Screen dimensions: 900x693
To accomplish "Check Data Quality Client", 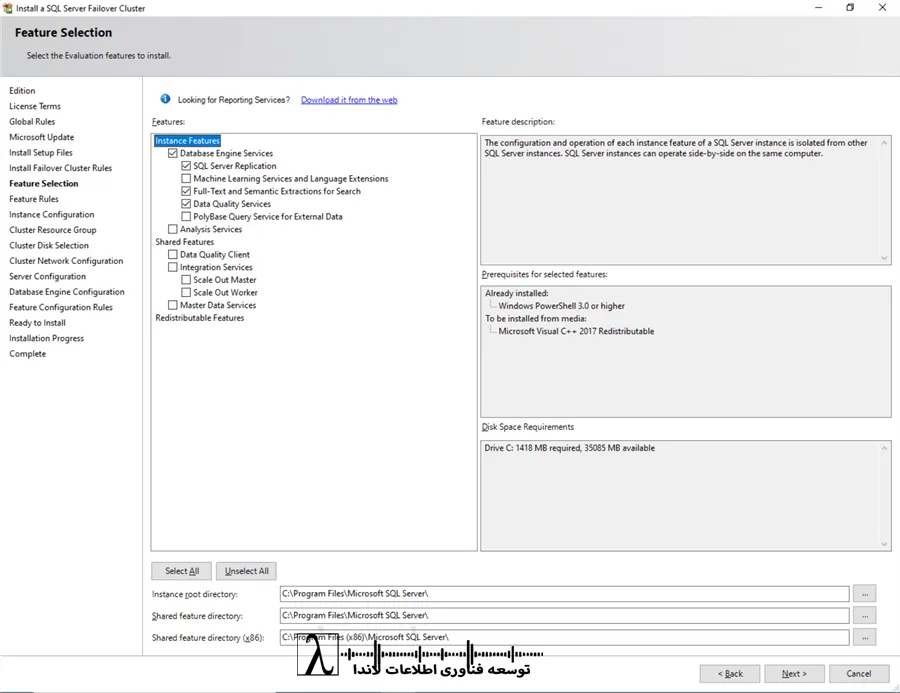I will tap(173, 254).
